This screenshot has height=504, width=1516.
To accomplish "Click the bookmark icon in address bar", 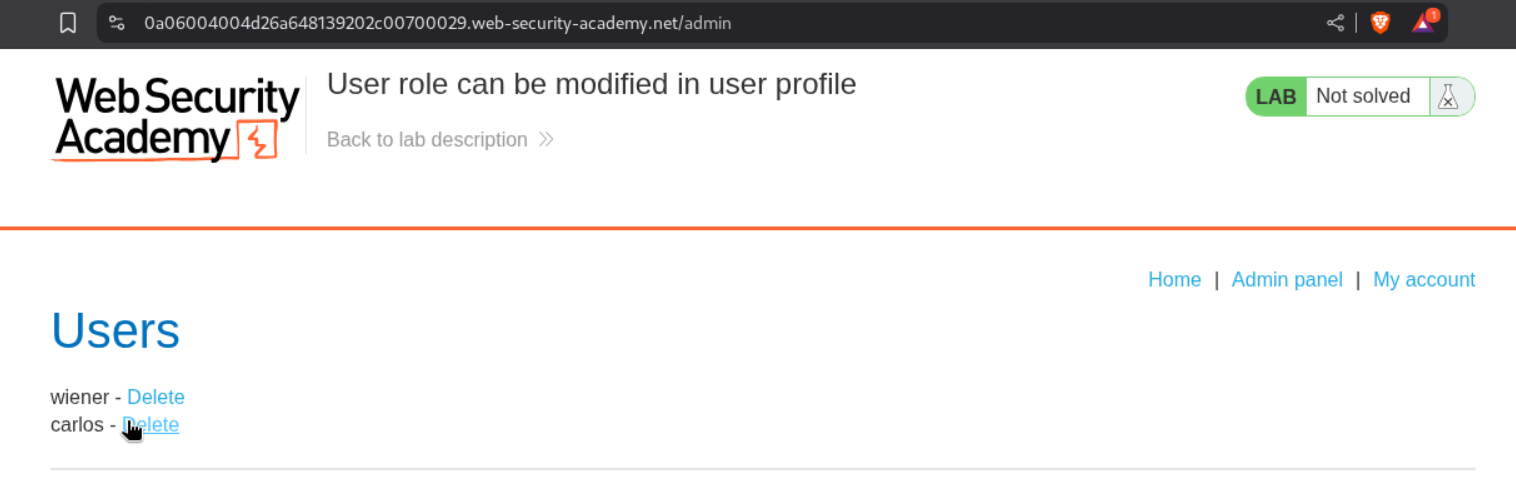I will click(x=68, y=23).
